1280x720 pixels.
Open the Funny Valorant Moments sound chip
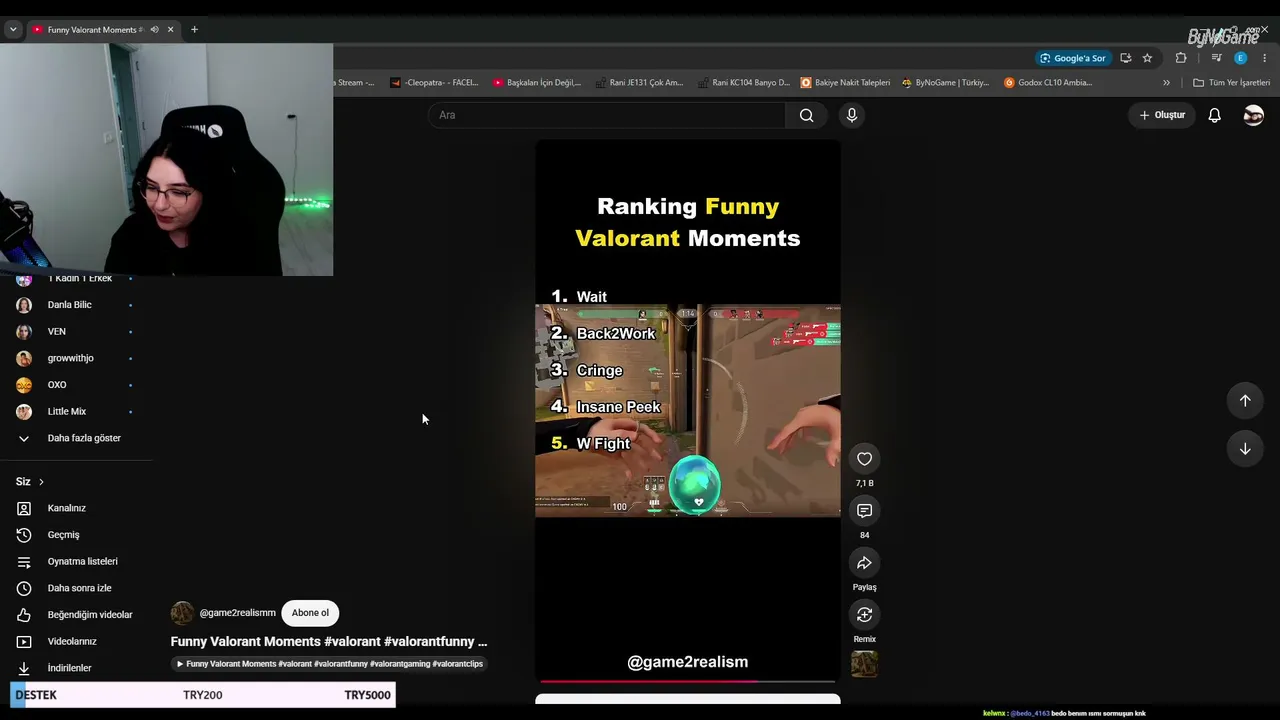[x=330, y=664]
